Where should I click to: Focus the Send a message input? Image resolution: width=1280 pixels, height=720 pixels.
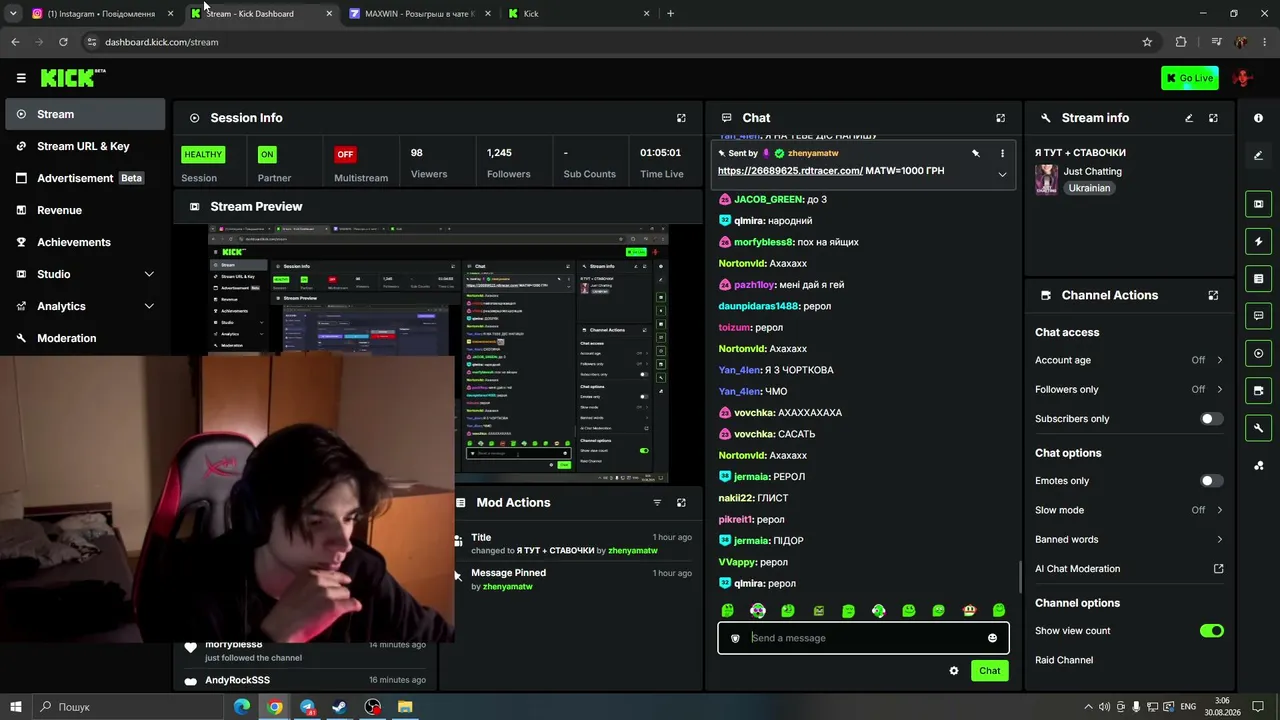[x=863, y=638]
